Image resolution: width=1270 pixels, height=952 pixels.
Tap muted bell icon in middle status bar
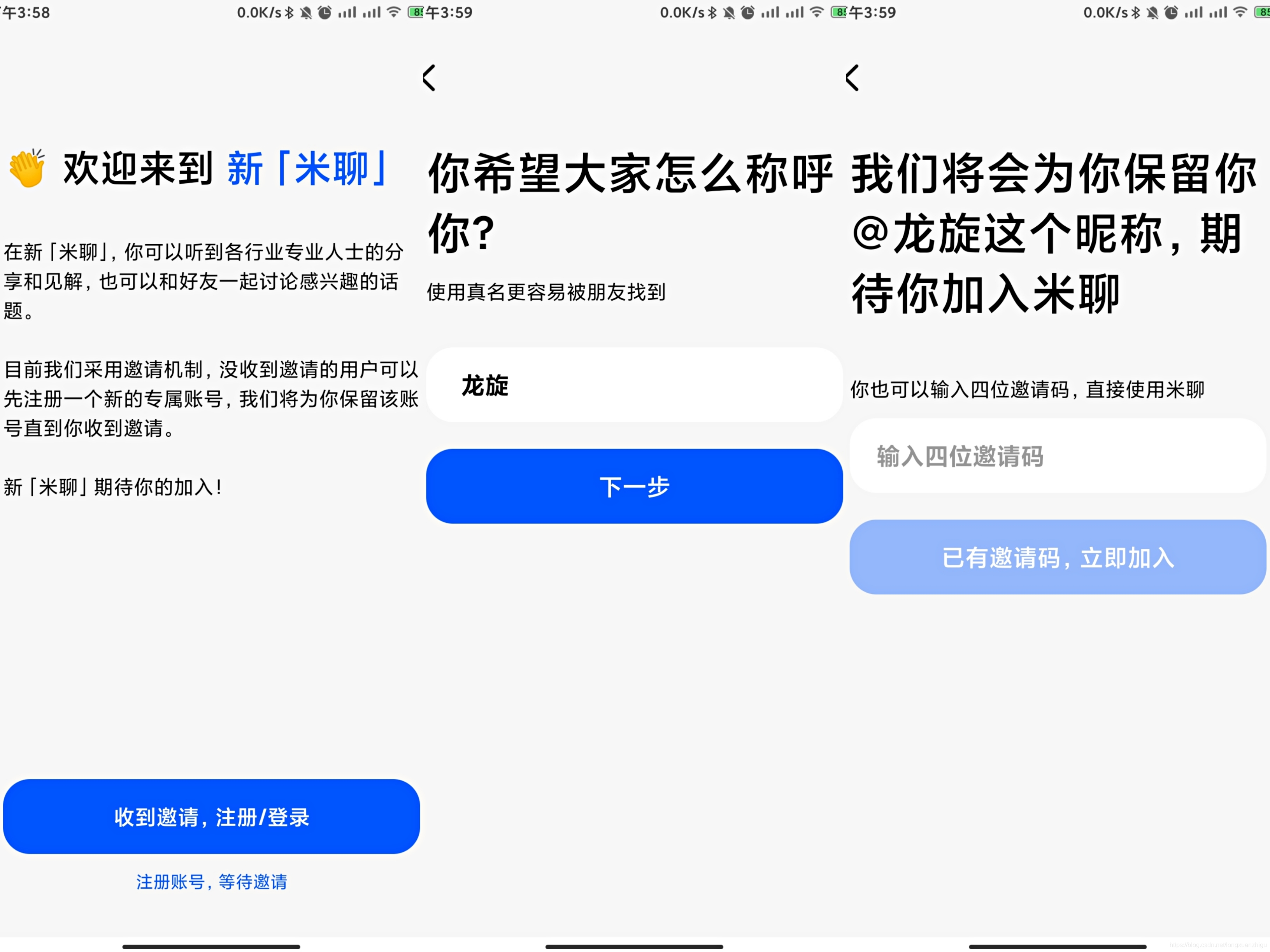[729, 12]
